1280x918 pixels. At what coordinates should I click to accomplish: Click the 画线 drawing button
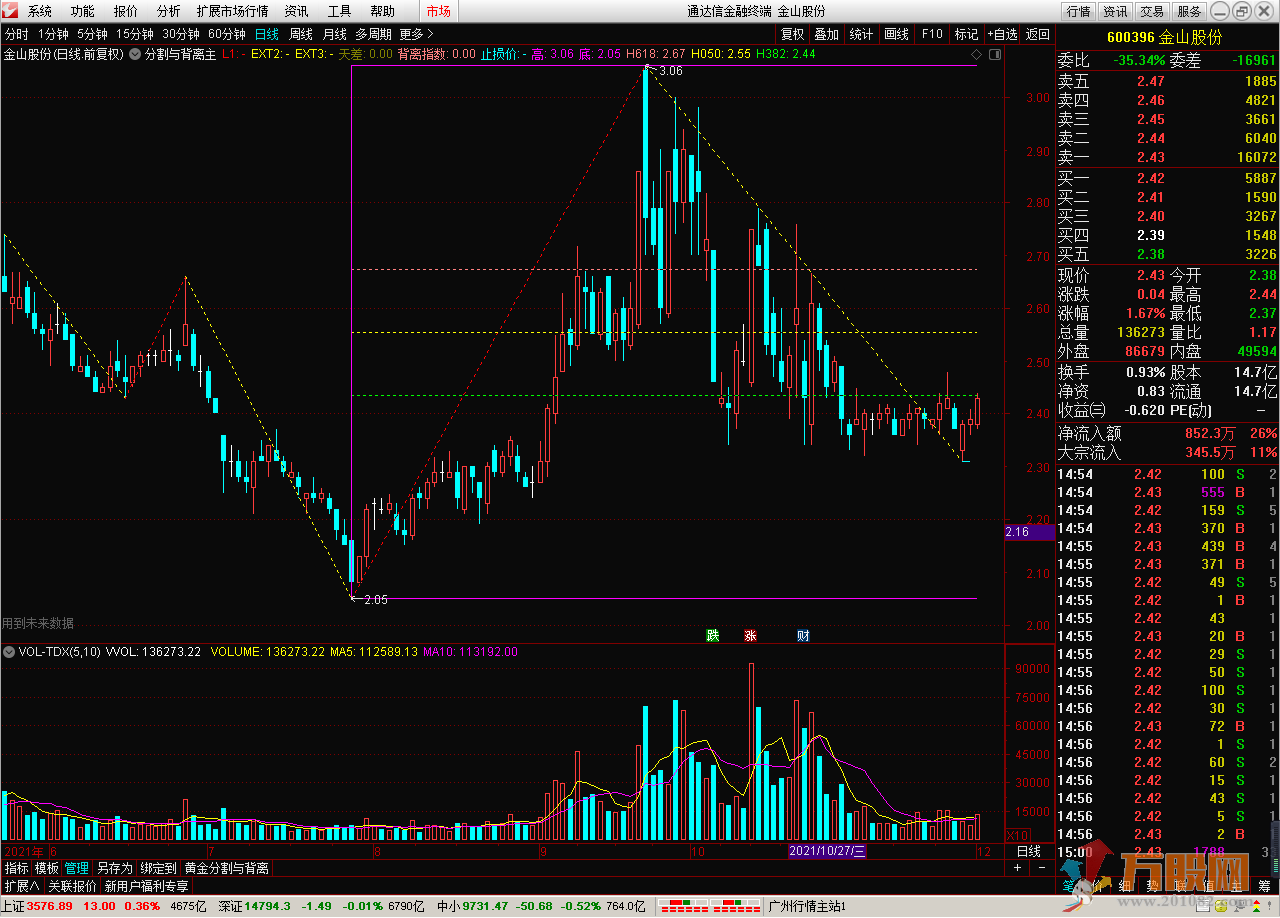(x=897, y=34)
